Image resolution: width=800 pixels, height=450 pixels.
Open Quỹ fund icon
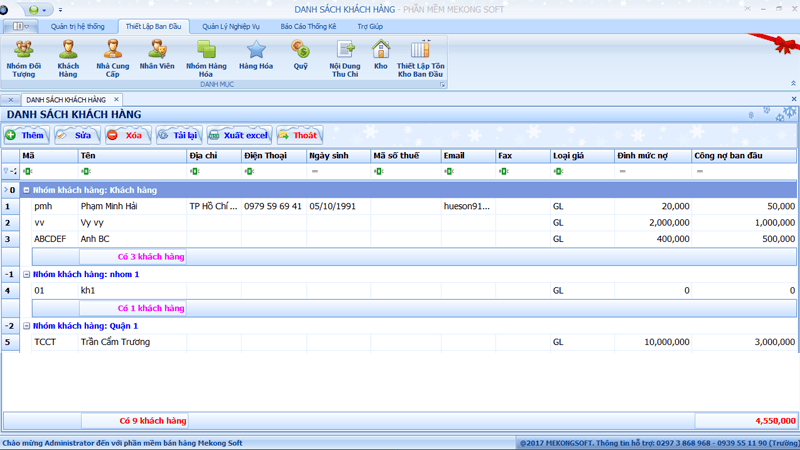click(x=301, y=55)
